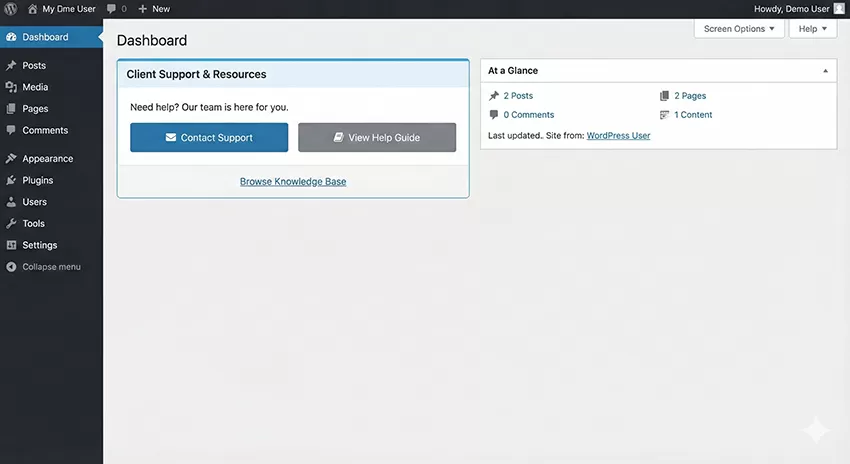Open the Media menu label

click(x=35, y=87)
